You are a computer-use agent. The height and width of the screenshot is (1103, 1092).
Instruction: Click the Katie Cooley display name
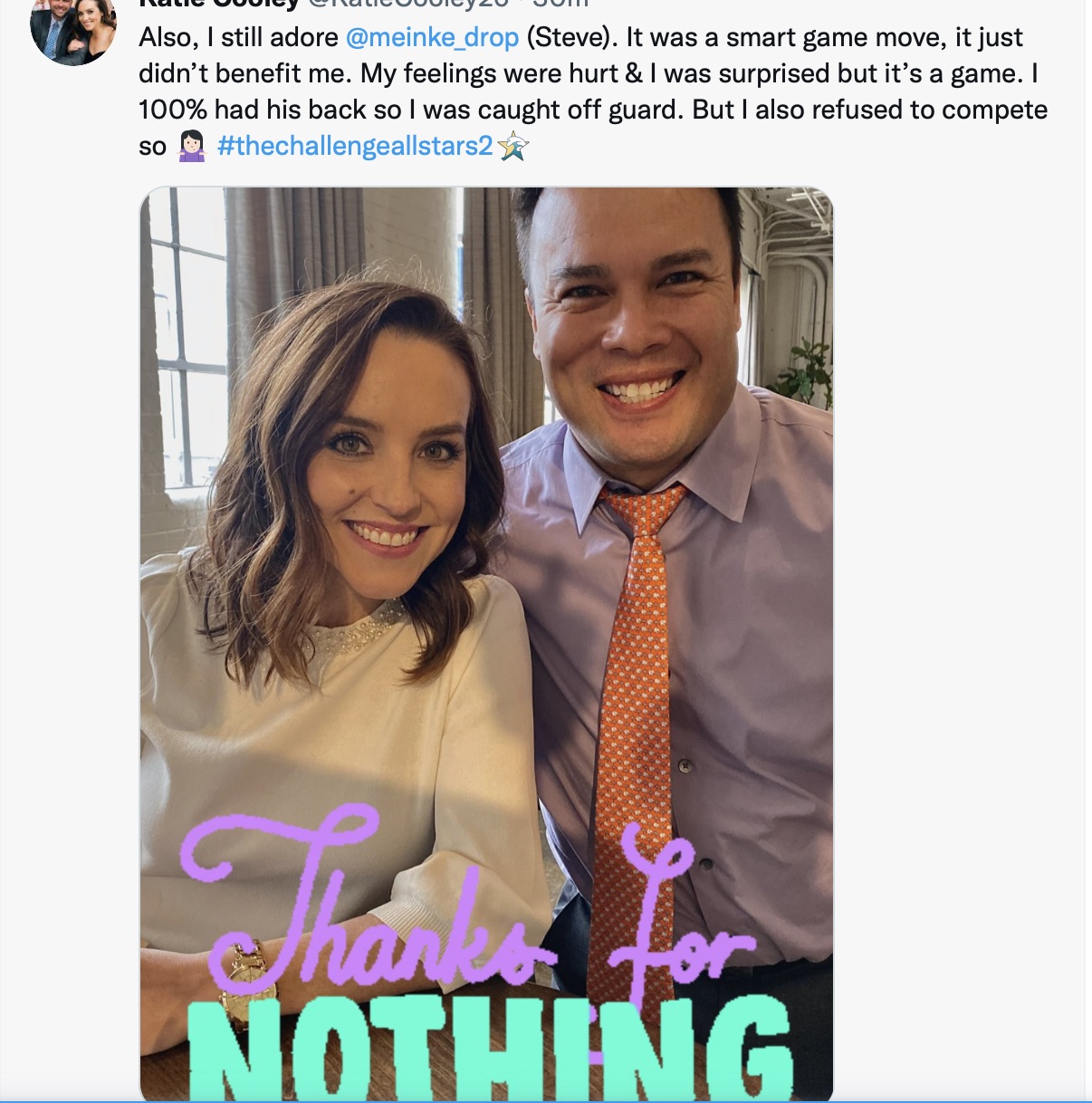click(x=218, y=4)
